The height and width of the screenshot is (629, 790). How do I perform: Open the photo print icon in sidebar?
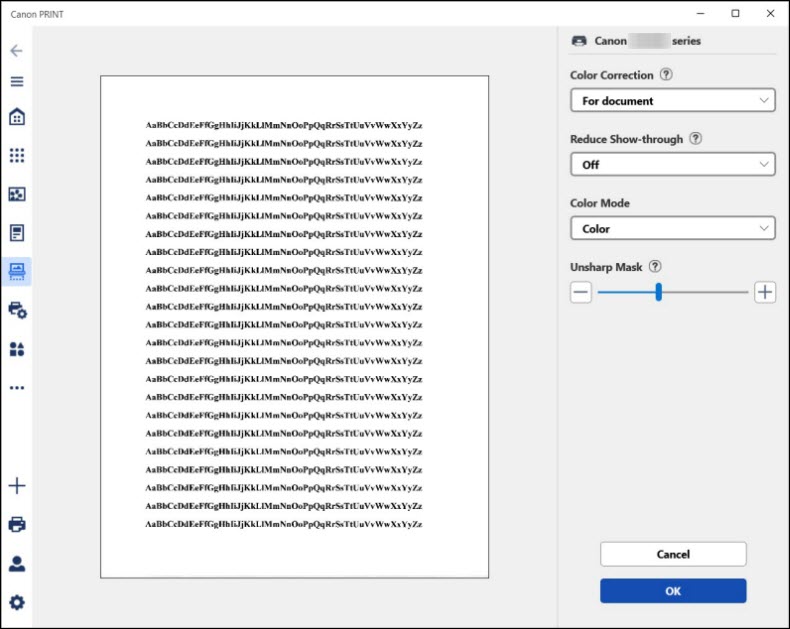(17, 194)
